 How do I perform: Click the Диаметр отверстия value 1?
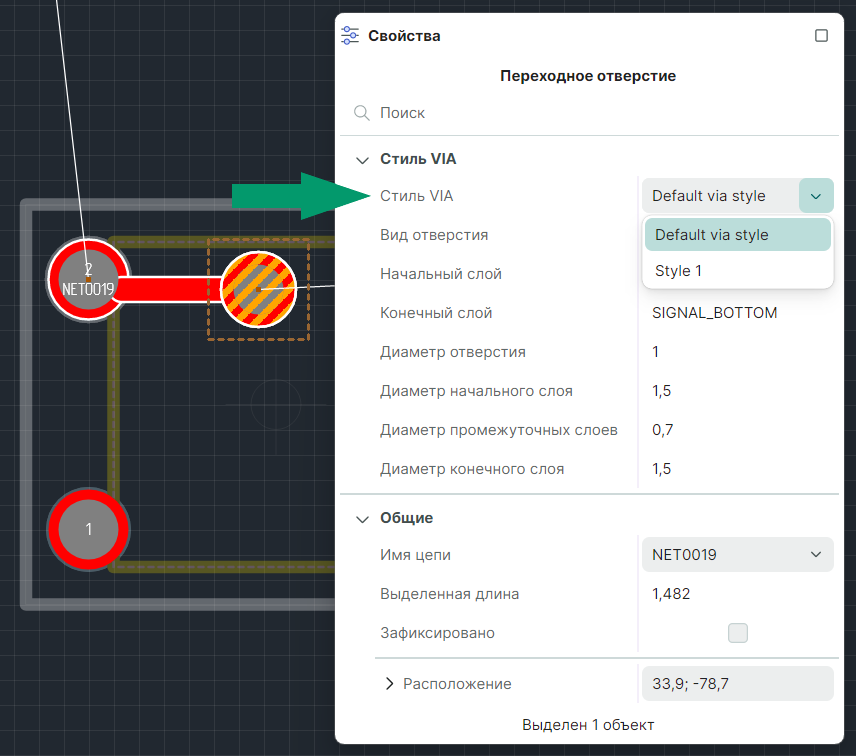656,352
